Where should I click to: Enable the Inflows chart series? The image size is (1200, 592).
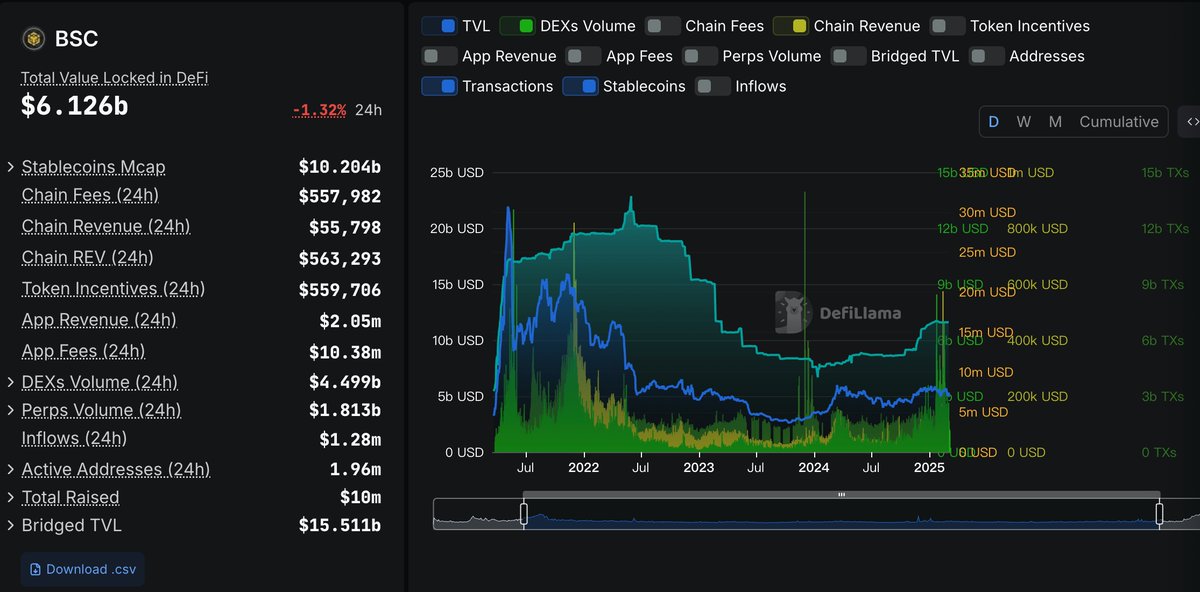click(713, 86)
